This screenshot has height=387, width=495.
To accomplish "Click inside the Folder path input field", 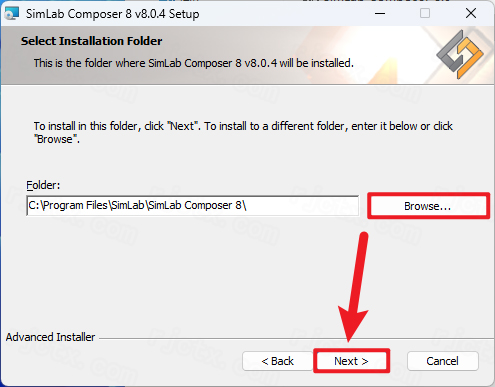I will click(193, 206).
